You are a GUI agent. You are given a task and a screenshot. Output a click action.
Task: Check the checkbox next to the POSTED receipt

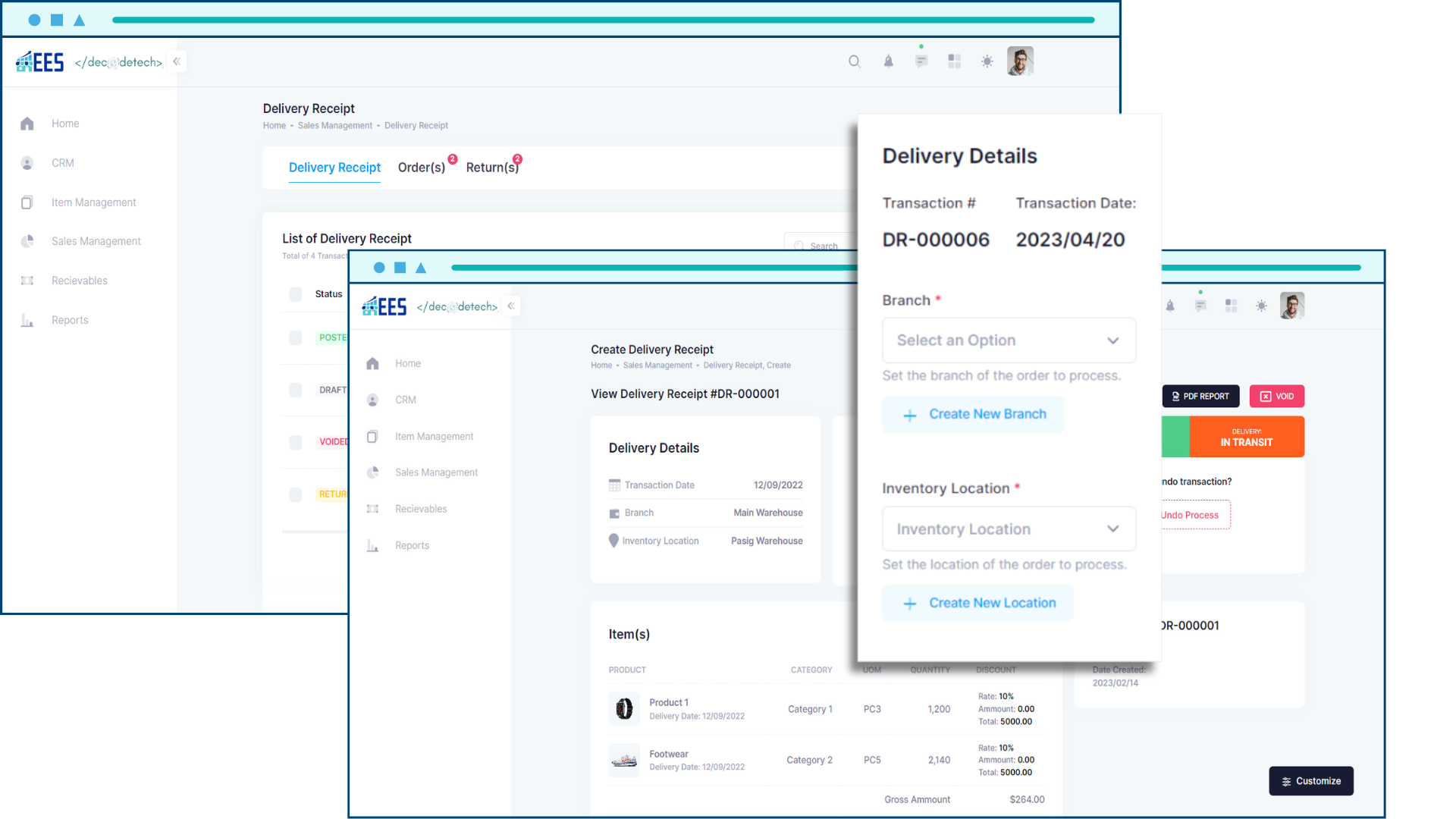click(295, 337)
